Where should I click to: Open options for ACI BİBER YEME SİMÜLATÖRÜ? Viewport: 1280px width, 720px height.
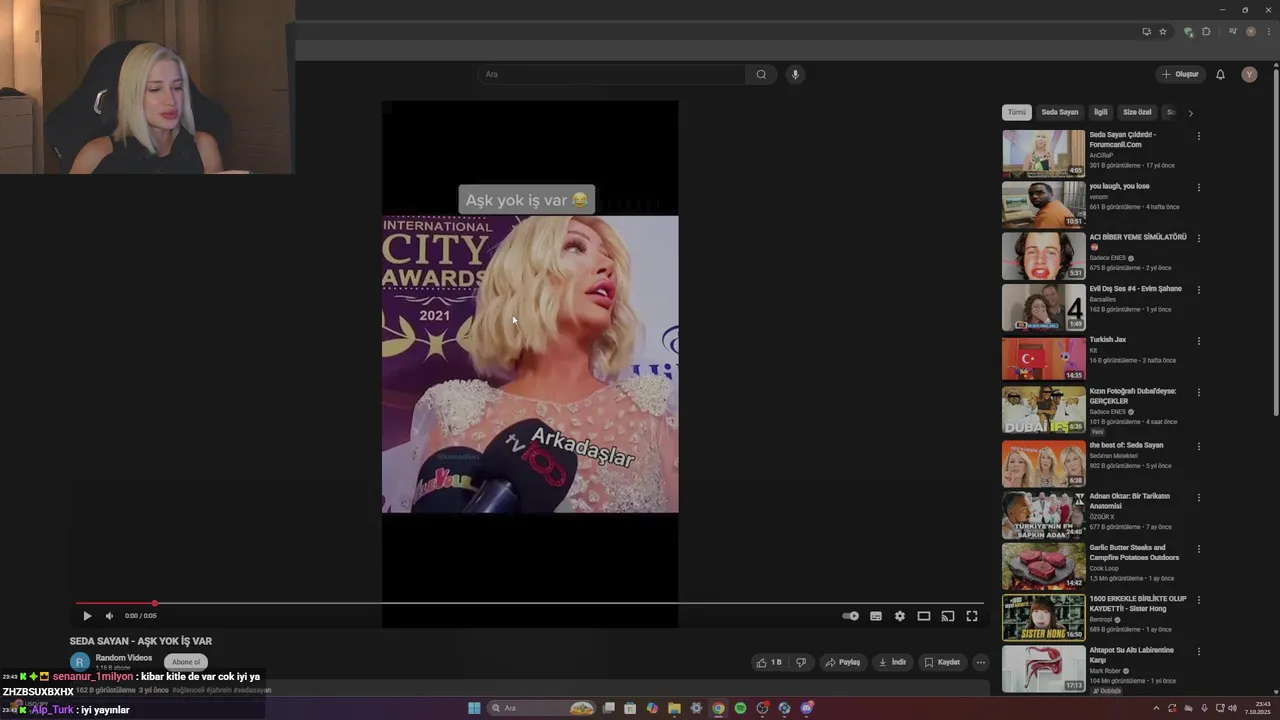pyautogui.click(x=1198, y=238)
